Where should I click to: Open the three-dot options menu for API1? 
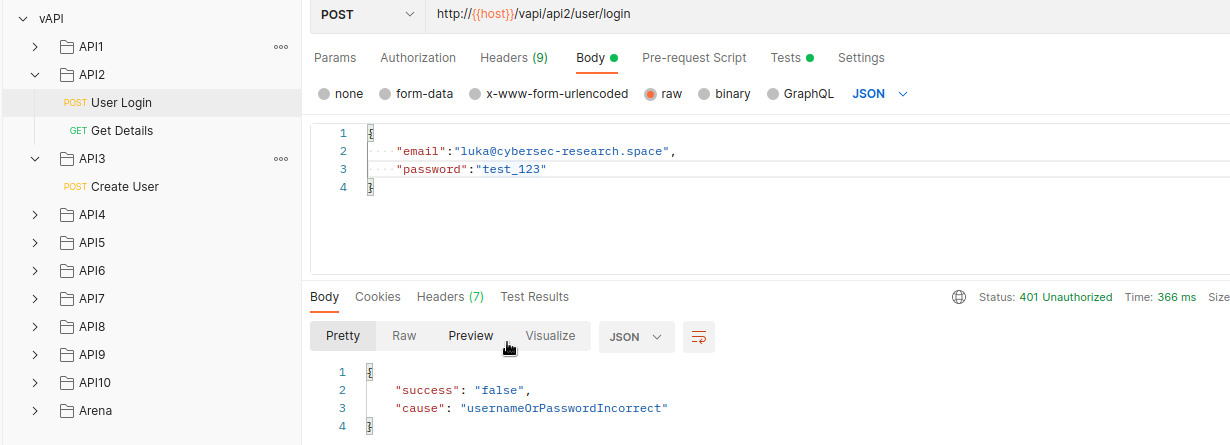coord(281,47)
